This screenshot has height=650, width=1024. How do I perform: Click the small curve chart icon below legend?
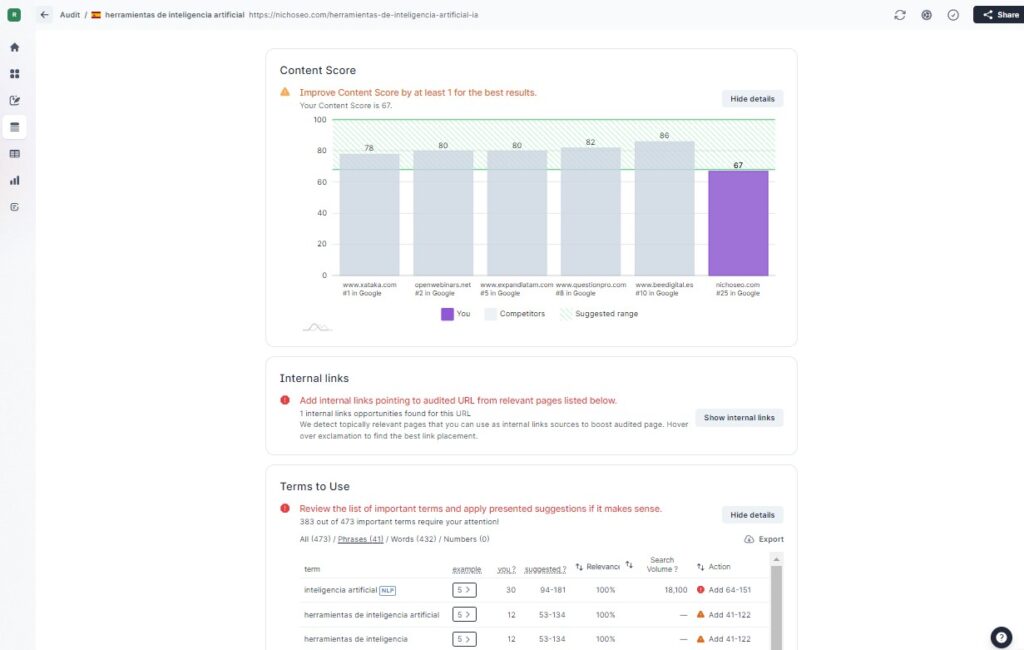317,327
